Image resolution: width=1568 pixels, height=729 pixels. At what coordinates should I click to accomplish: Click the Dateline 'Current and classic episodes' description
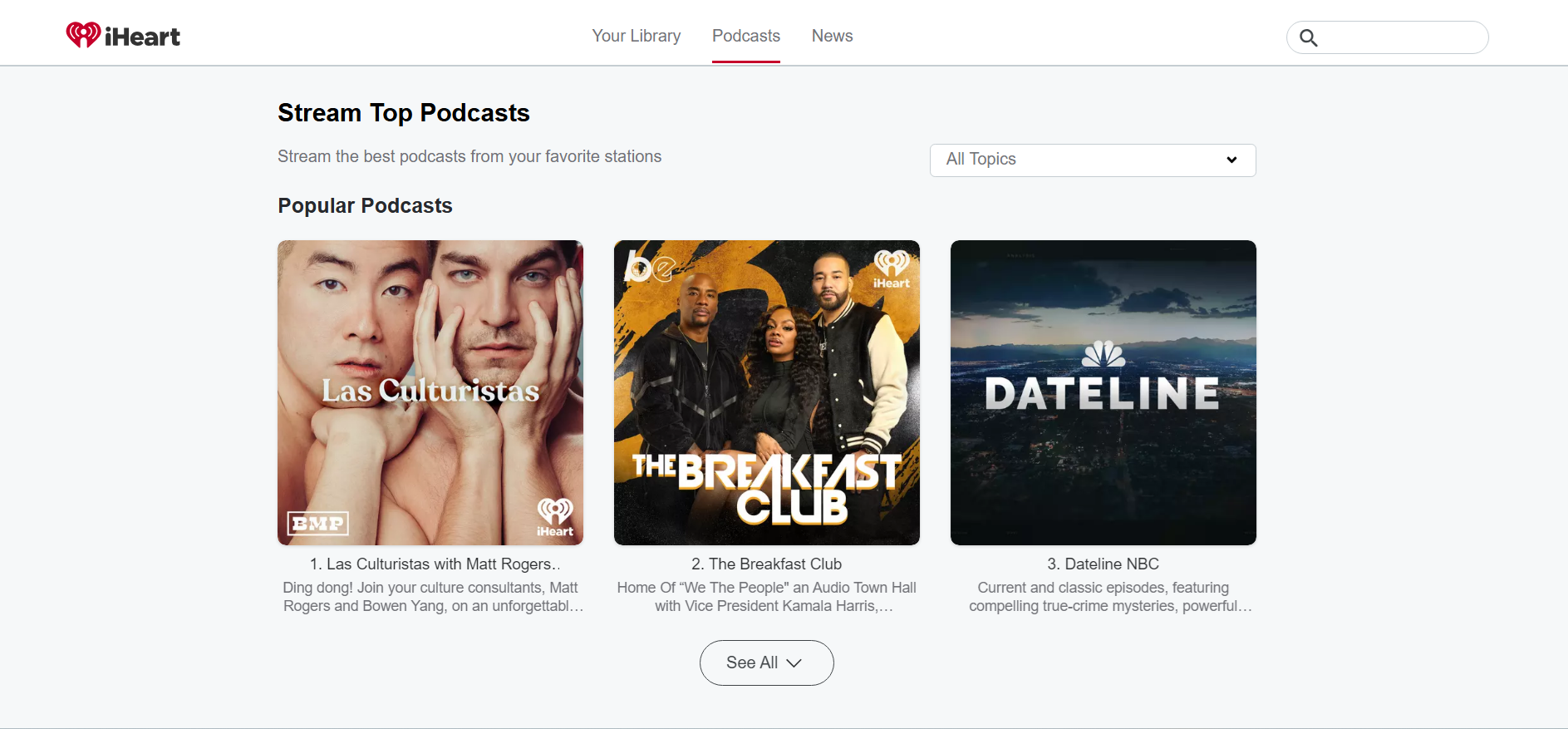pos(1103,597)
